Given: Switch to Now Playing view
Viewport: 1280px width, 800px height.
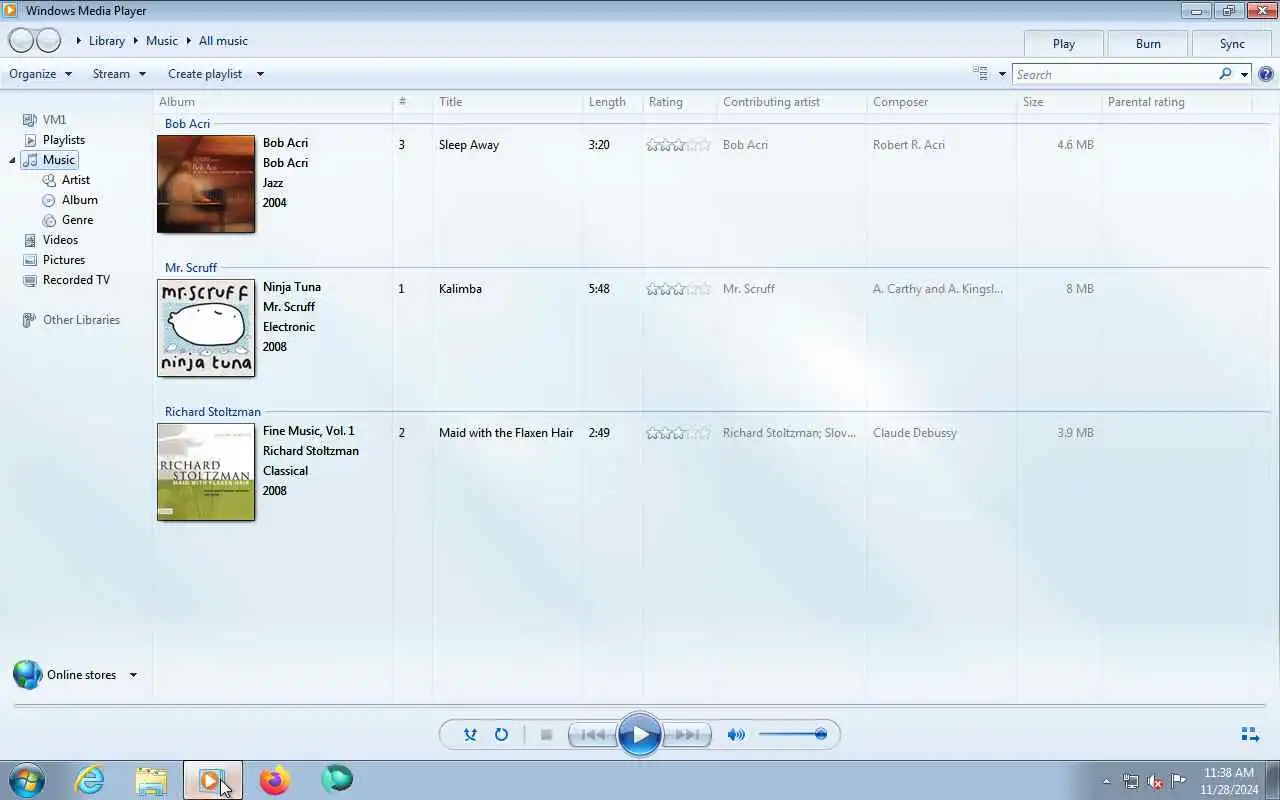Looking at the screenshot, I should coord(1250,735).
